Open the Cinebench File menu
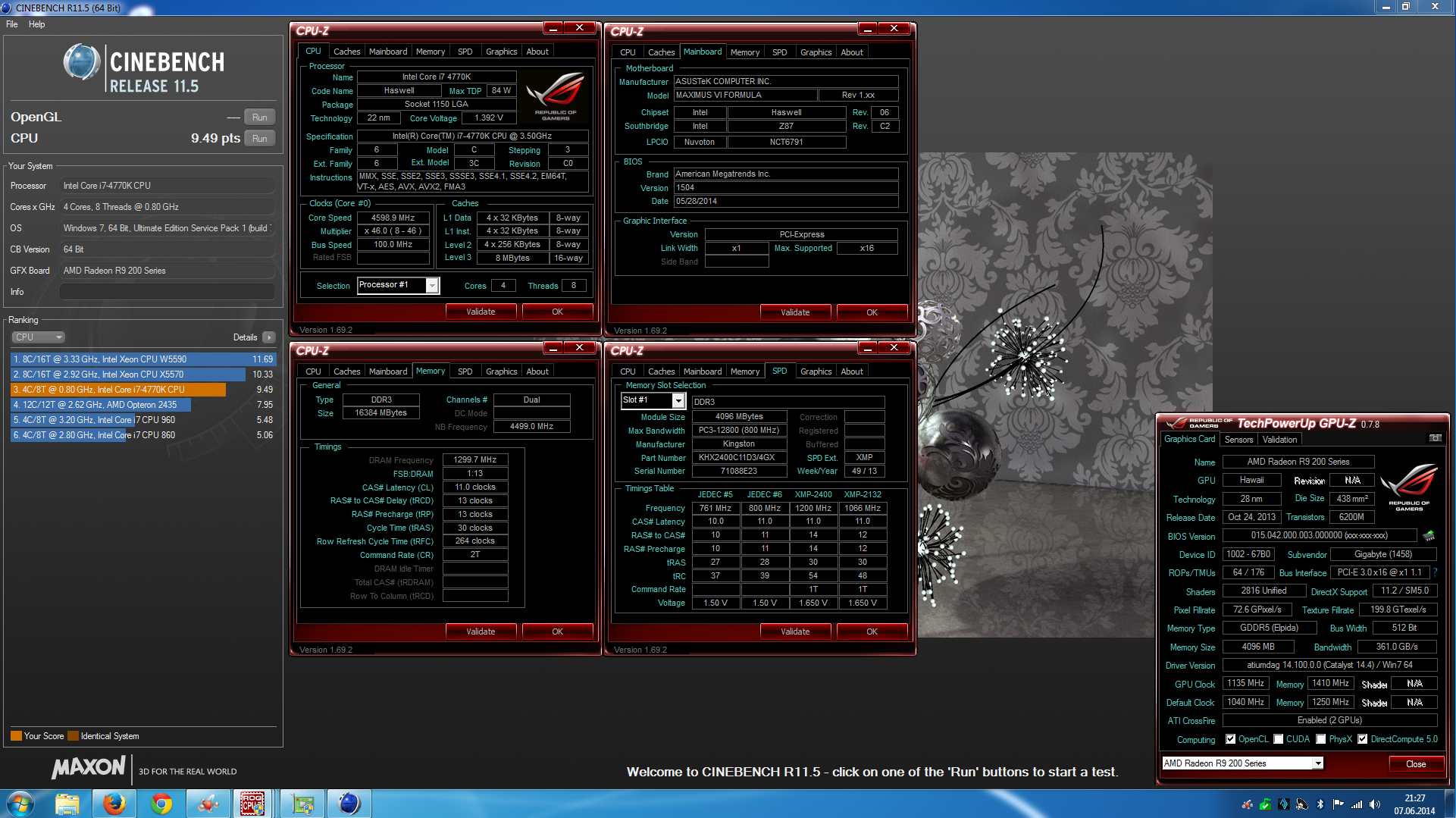Image resolution: width=1456 pixels, height=818 pixels. pyautogui.click(x=12, y=24)
